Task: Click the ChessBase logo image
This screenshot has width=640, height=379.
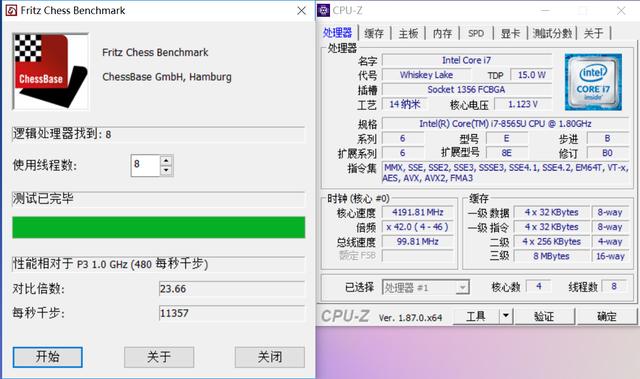Action: [x=51, y=72]
